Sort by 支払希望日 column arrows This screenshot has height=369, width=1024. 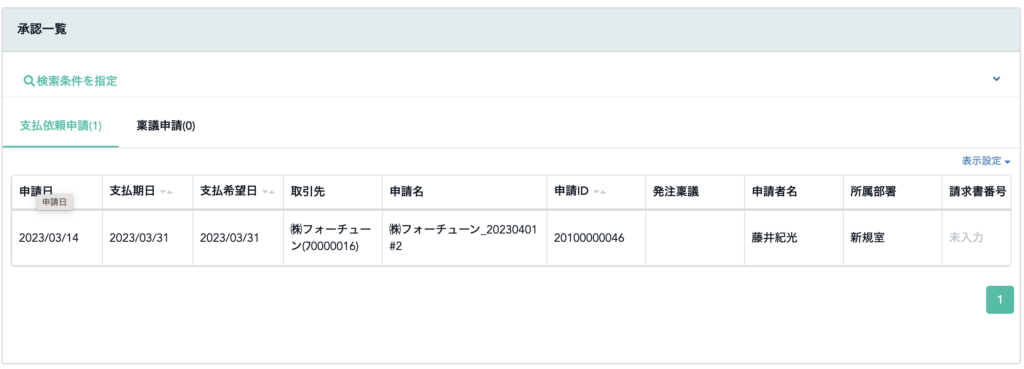267,192
